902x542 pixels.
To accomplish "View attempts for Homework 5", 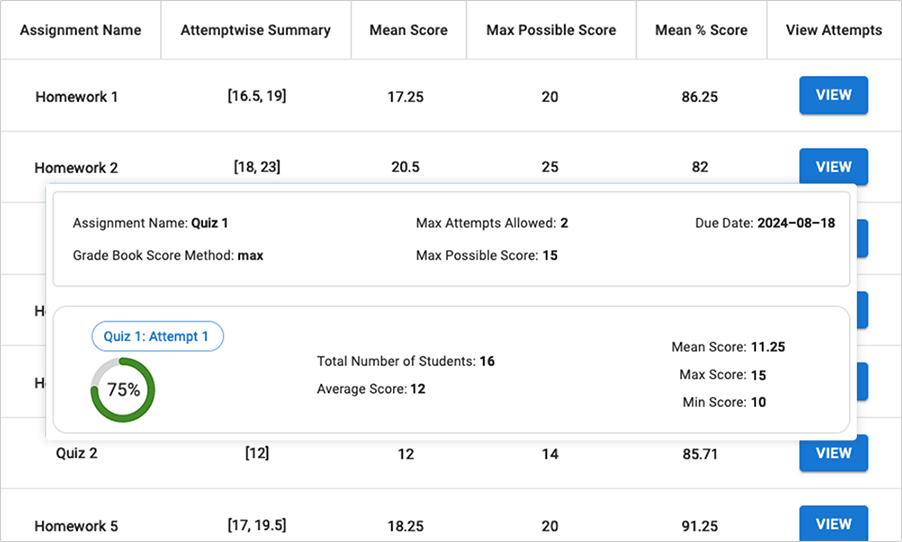I will (833, 524).
